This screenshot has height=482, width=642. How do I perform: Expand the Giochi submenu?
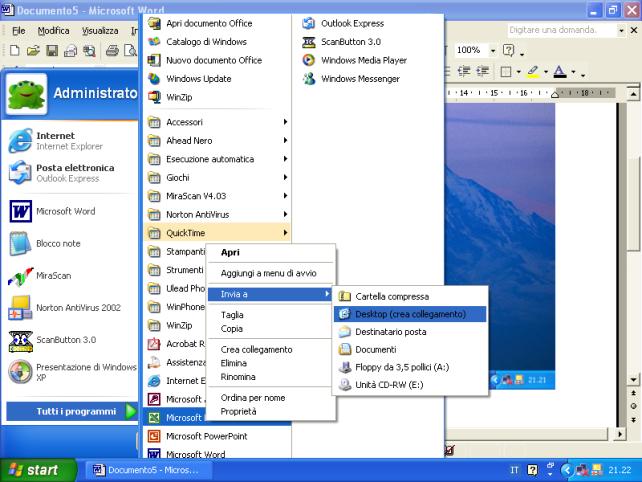coord(217,177)
